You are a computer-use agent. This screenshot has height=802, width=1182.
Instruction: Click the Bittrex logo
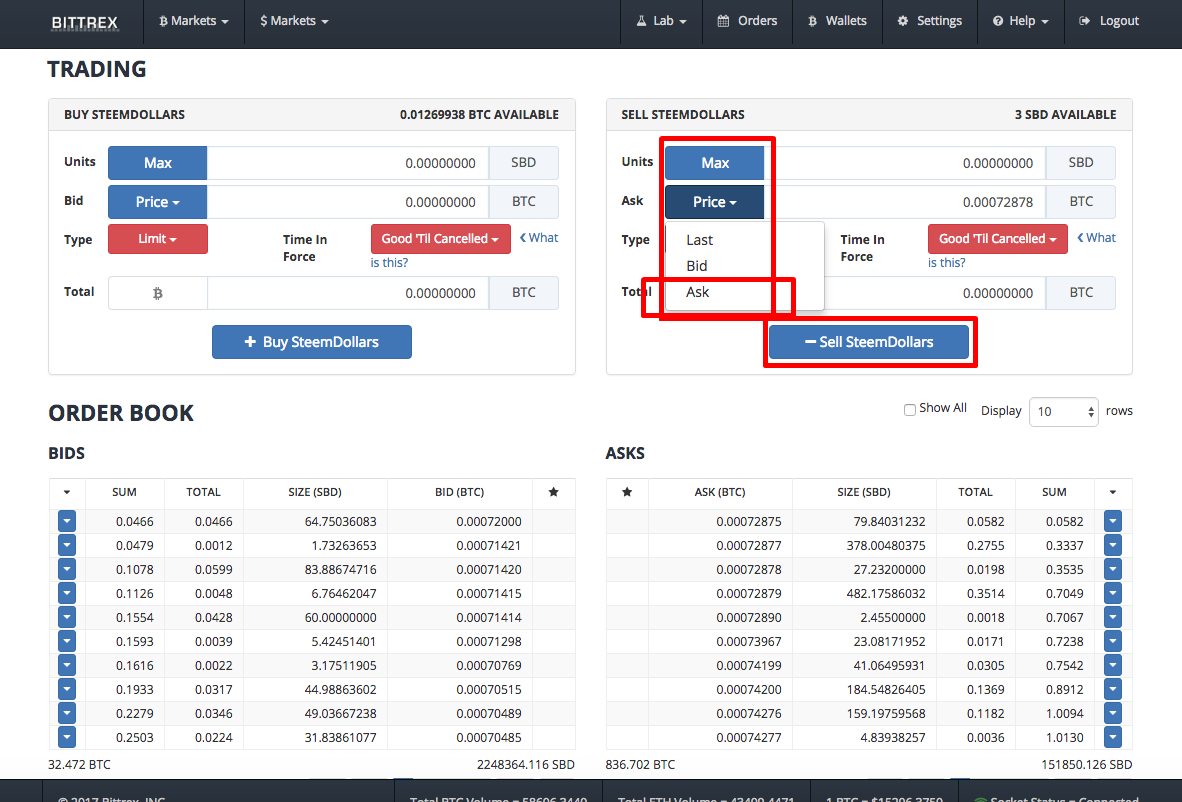point(84,22)
